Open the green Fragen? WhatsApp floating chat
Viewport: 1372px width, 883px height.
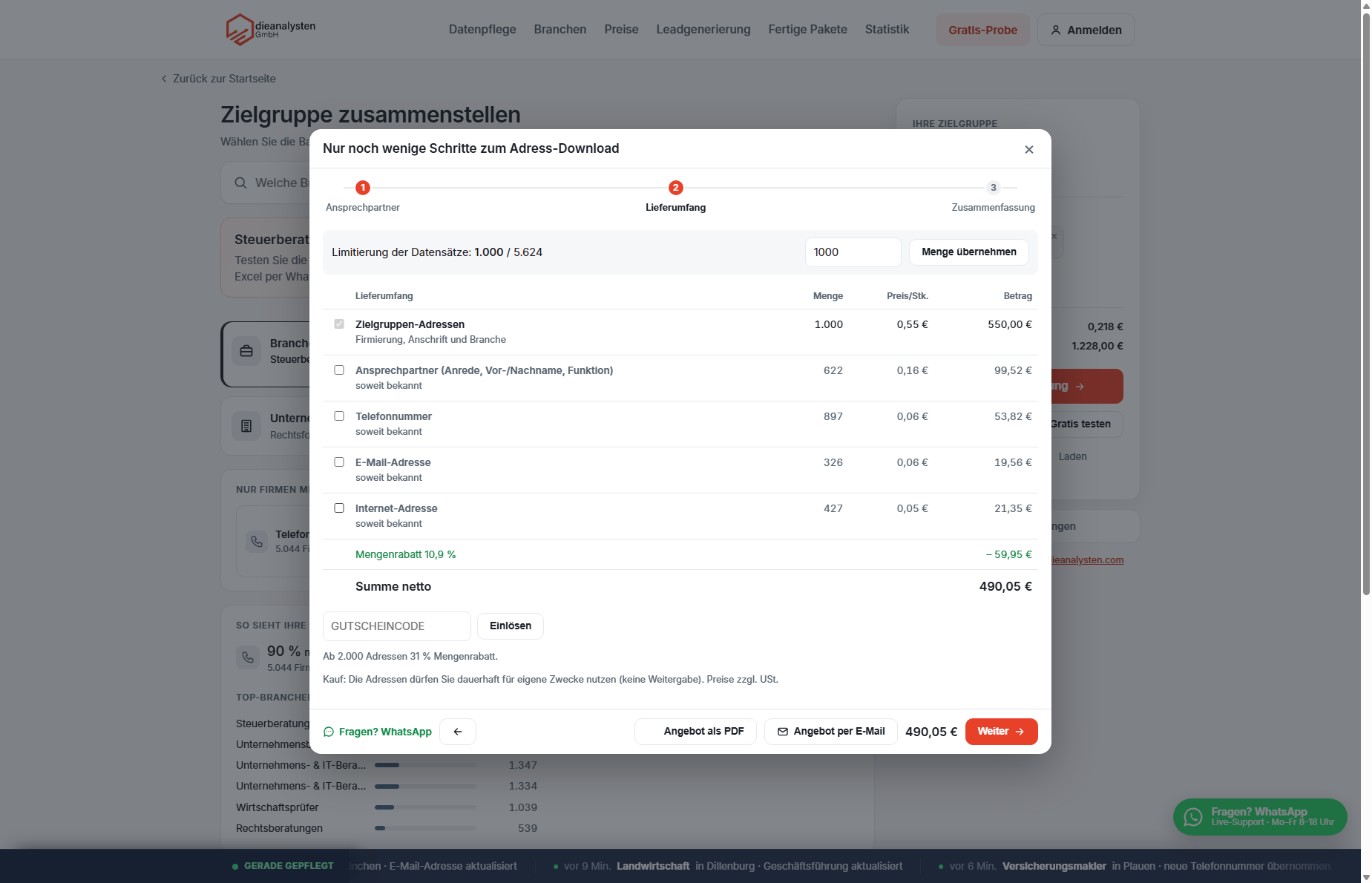(1260, 817)
